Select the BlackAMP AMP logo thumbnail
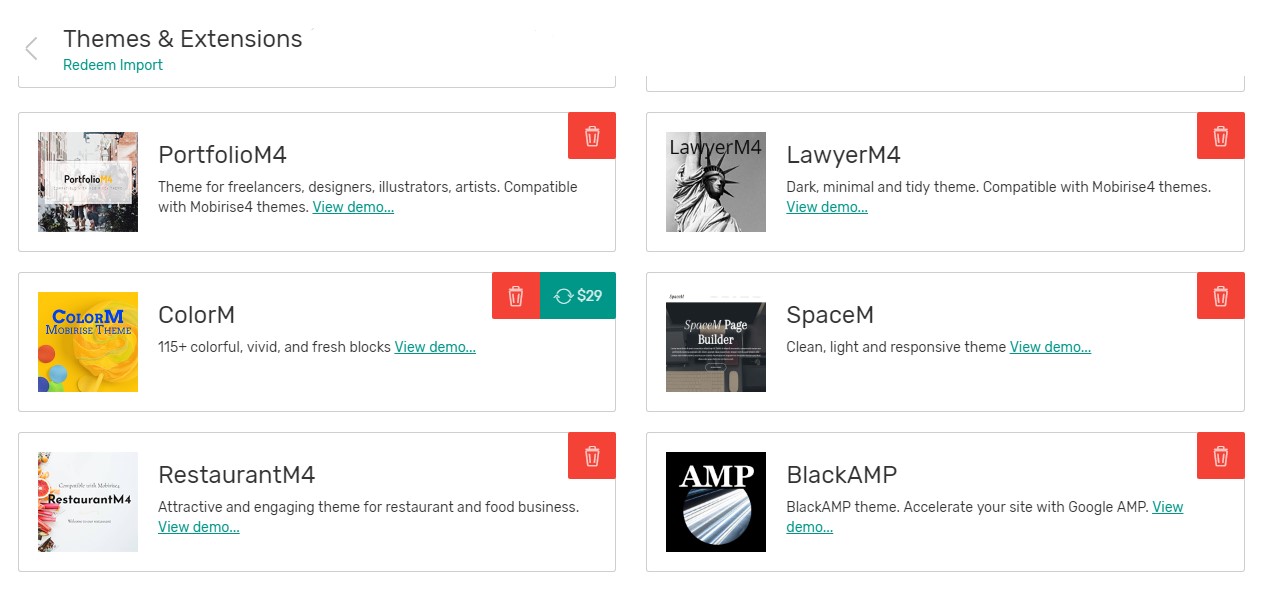The height and width of the screenshot is (590, 1265). 715,501
